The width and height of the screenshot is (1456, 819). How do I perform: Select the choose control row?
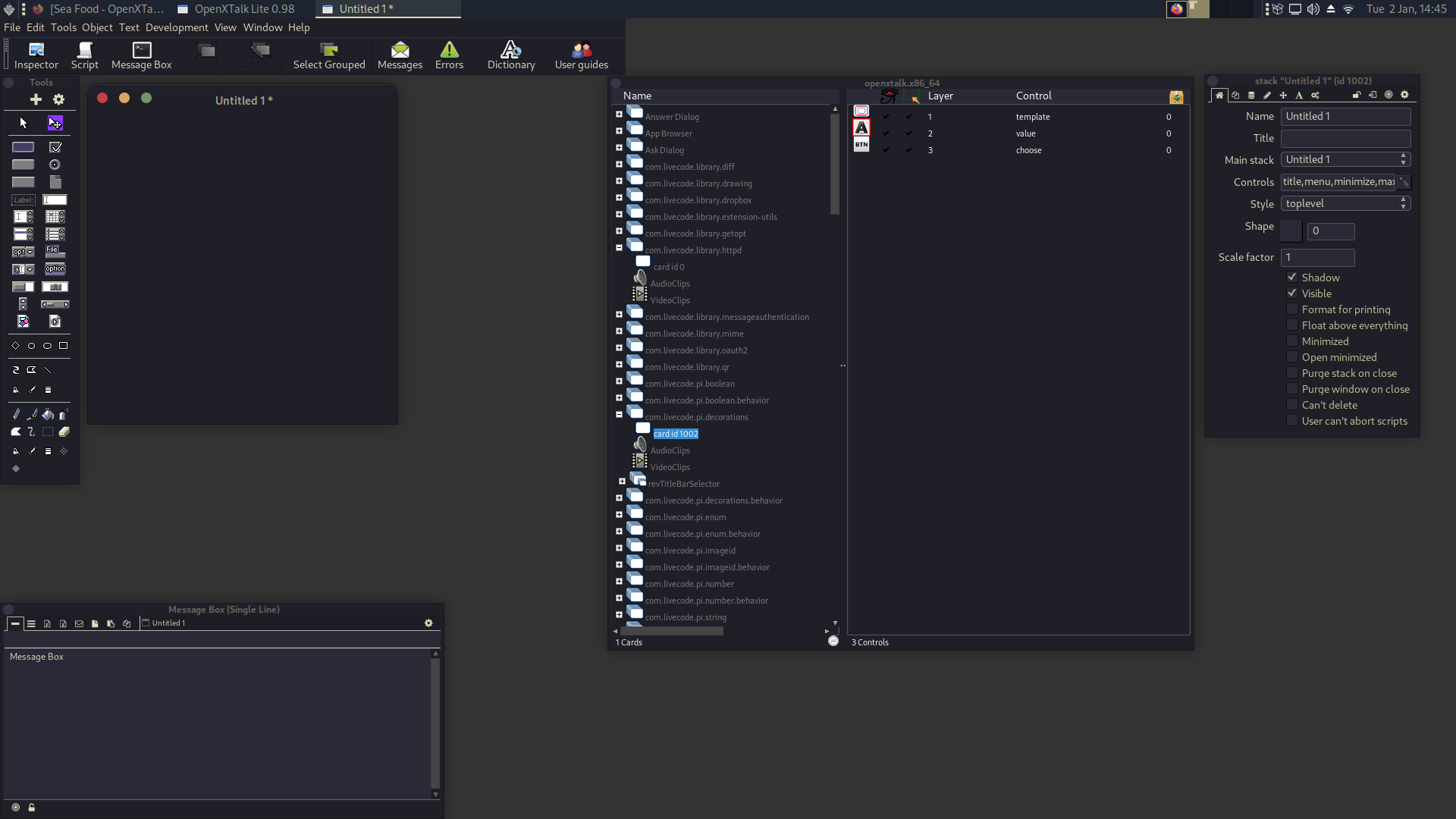click(x=1018, y=150)
